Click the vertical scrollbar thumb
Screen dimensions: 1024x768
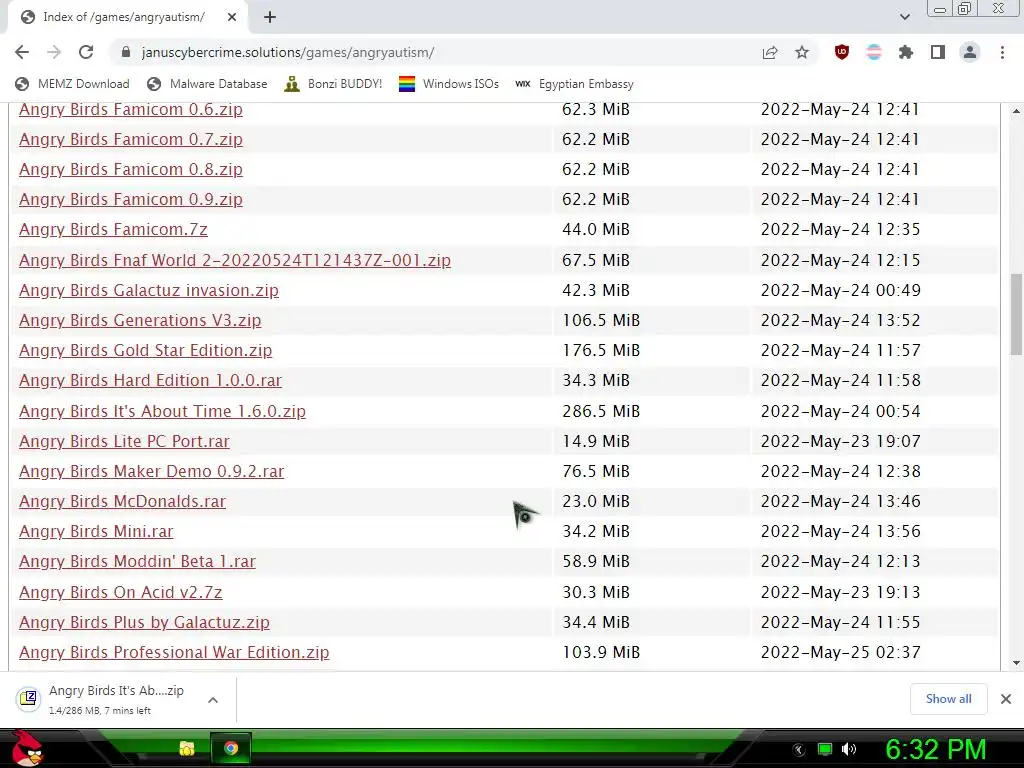tap(1016, 314)
